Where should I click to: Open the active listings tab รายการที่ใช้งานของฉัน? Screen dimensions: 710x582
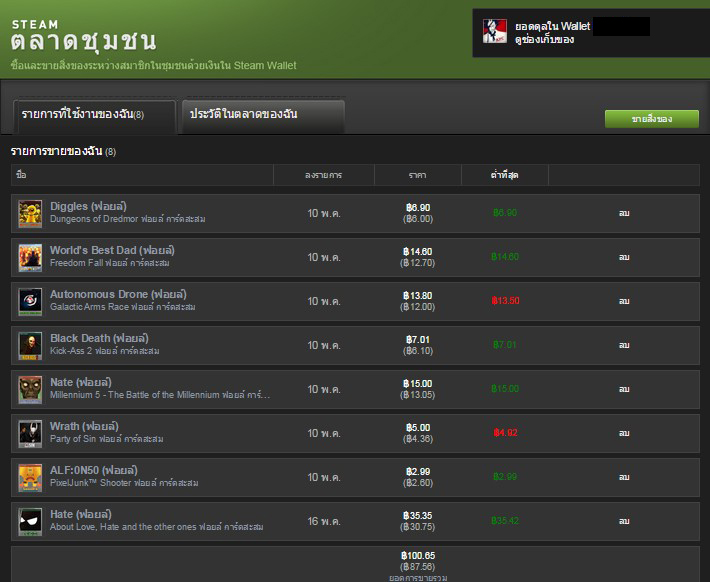[94, 116]
